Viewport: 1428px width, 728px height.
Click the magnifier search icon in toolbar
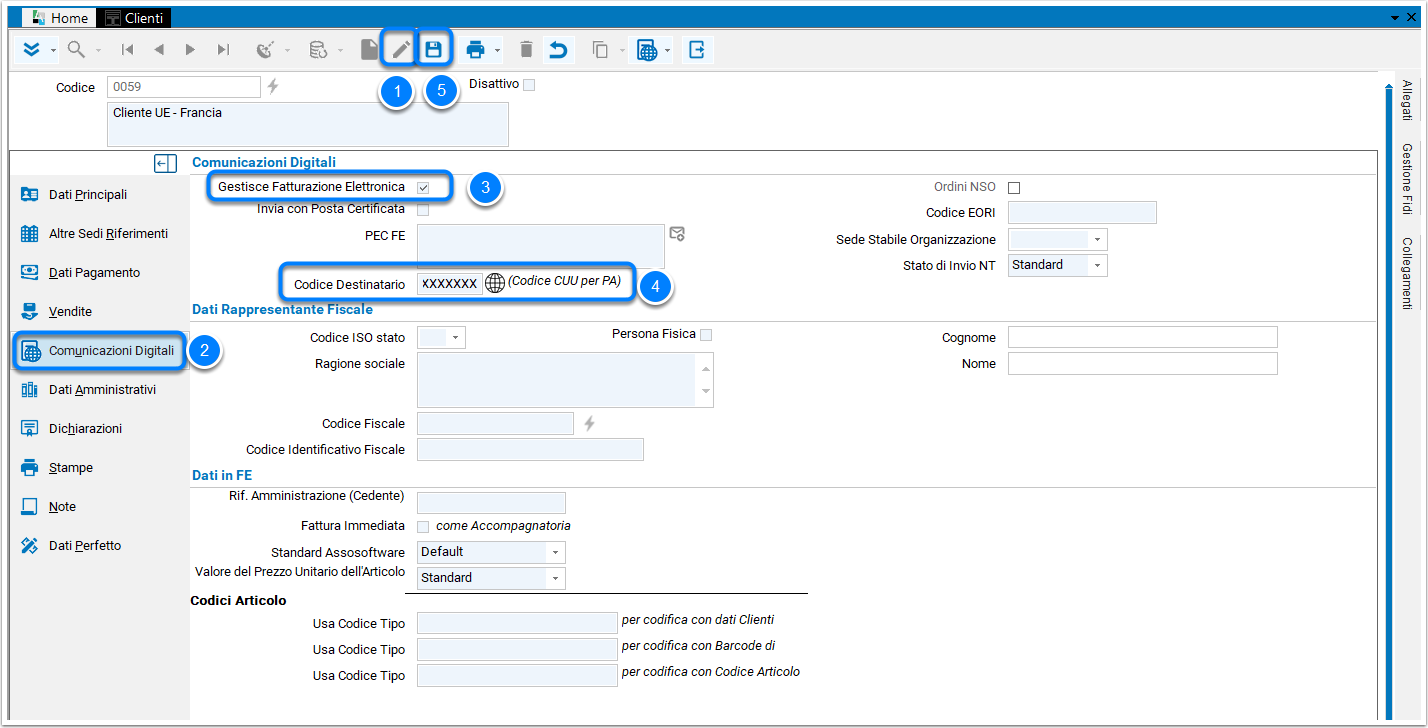[76, 49]
